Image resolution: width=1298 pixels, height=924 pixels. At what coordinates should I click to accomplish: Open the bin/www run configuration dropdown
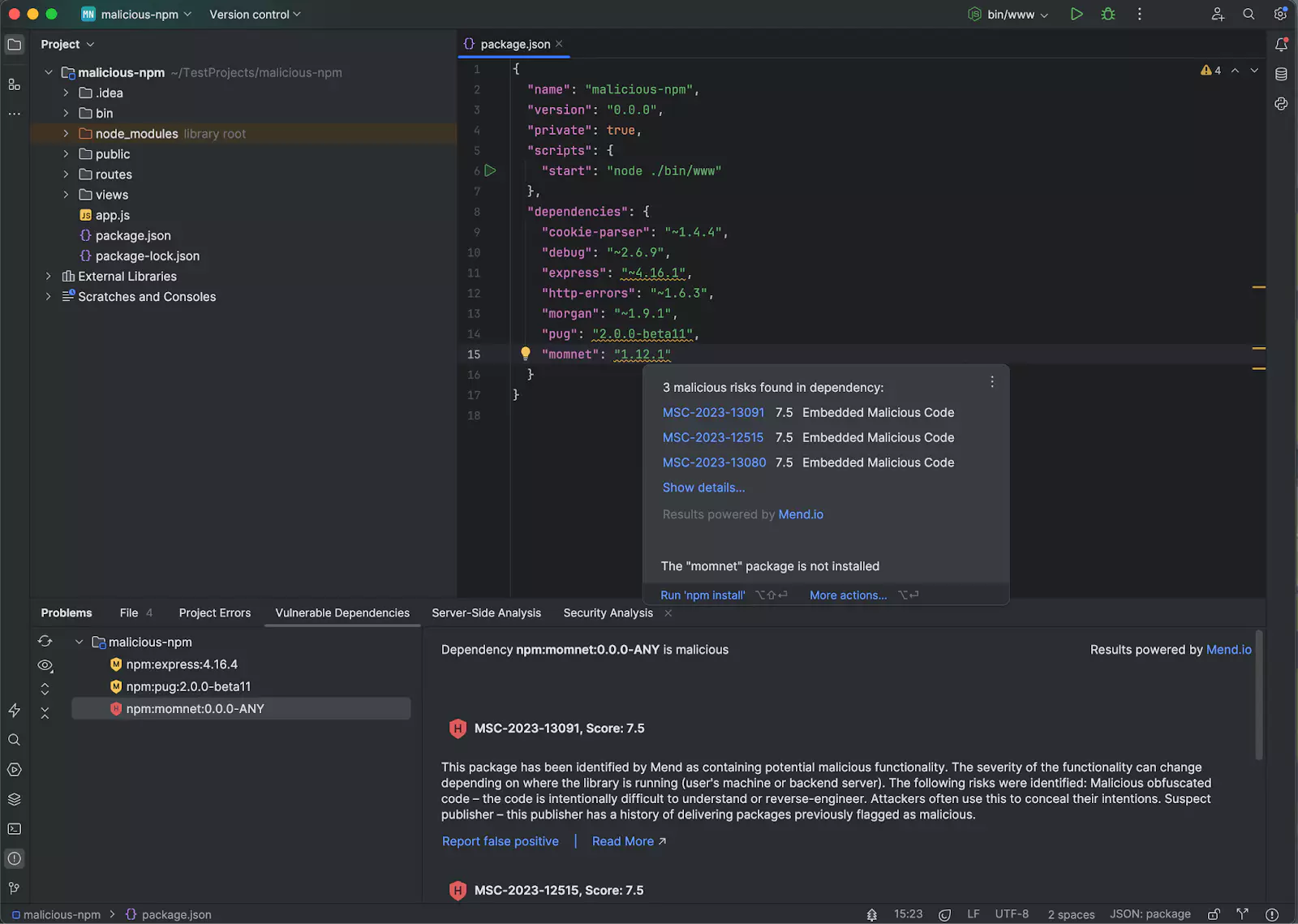pyautogui.click(x=1008, y=15)
